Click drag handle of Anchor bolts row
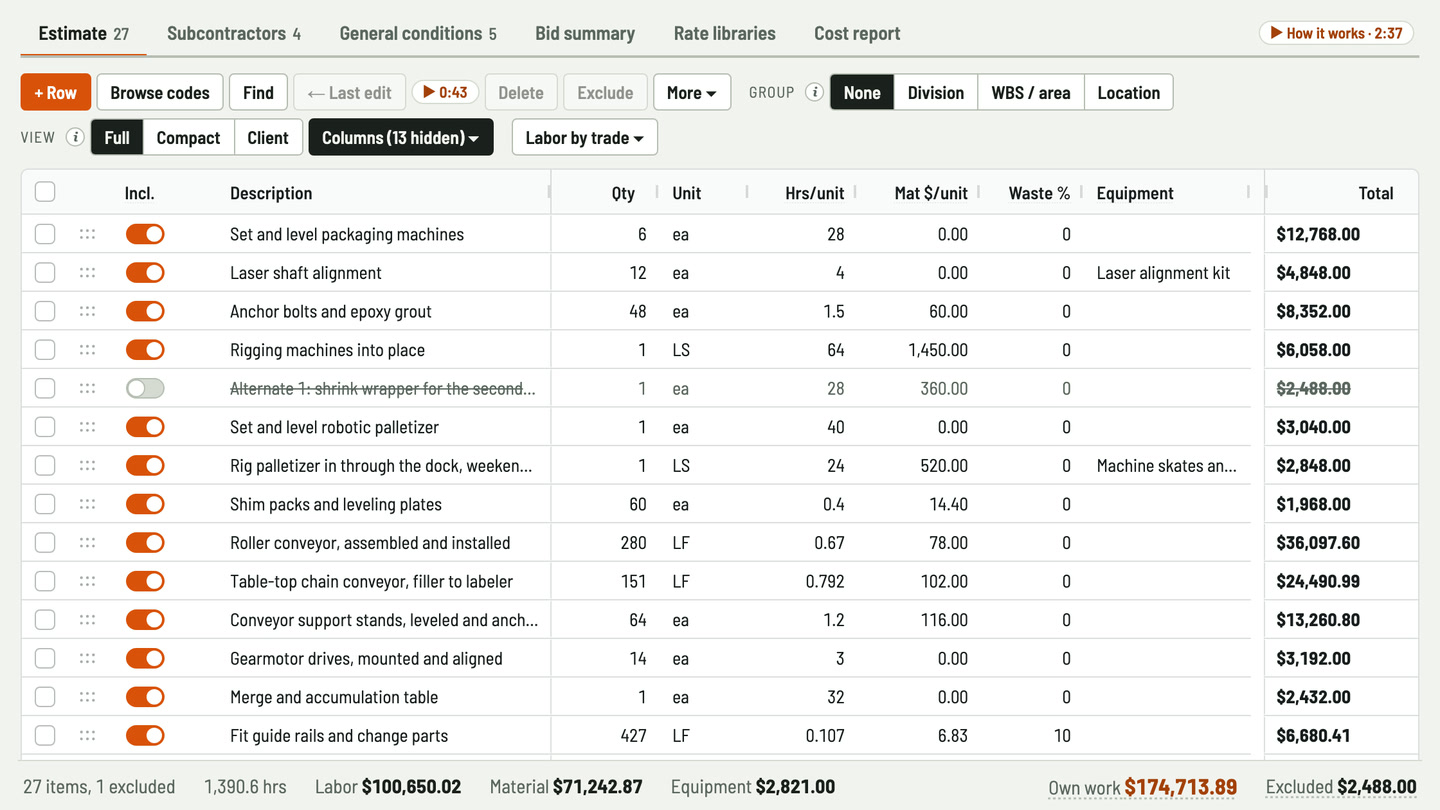 pos(87,311)
